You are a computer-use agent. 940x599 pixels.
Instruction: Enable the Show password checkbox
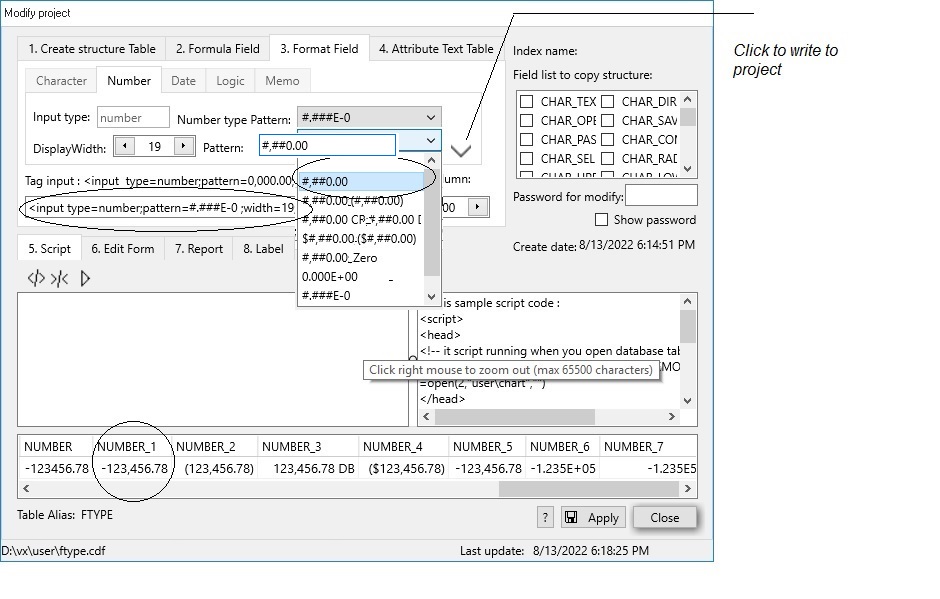tap(601, 220)
